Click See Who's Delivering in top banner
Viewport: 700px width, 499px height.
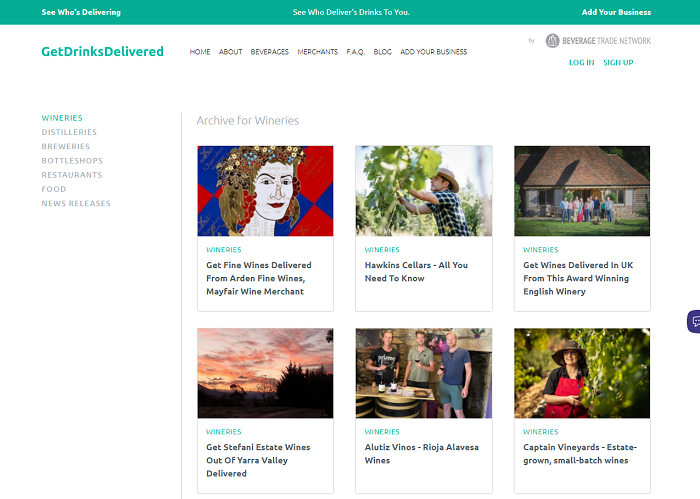pos(81,12)
